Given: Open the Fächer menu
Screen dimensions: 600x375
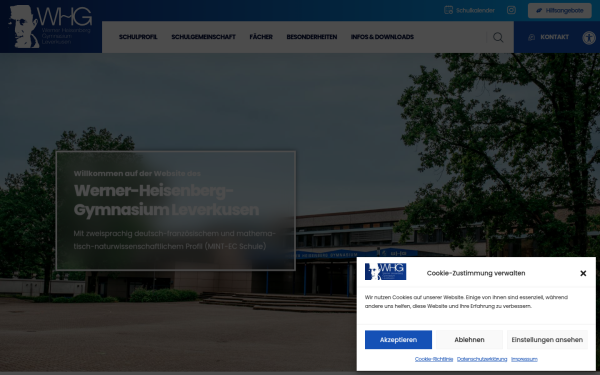Looking at the screenshot, I should pyautogui.click(x=261, y=37).
